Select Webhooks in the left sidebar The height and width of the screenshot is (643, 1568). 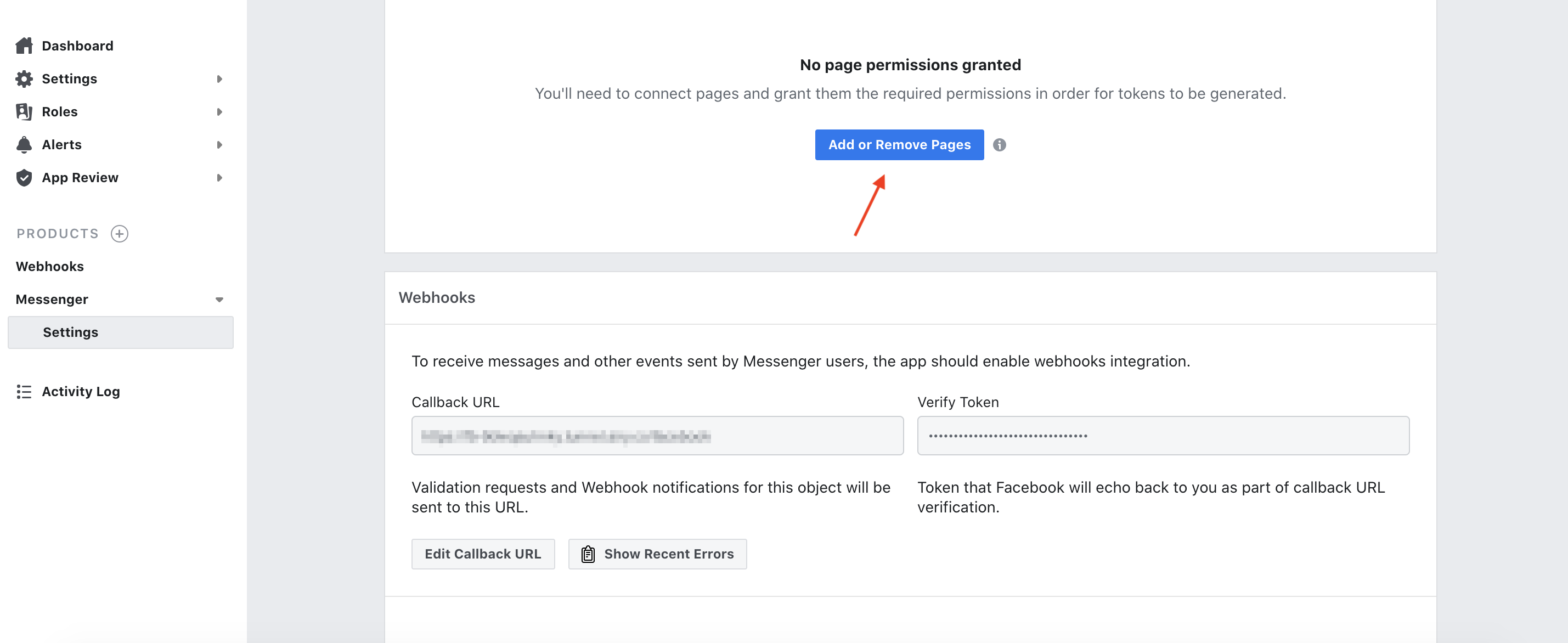(x=49, y=266)
